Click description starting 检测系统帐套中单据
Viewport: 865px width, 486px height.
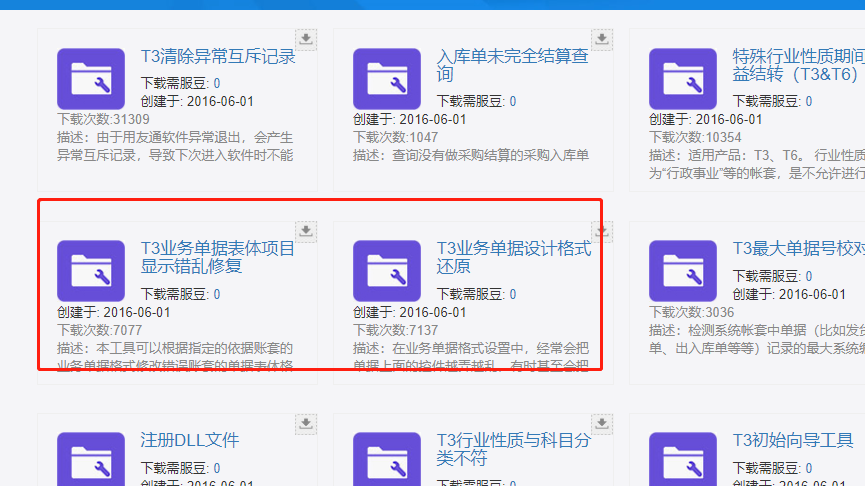click(x=757, y=339)
